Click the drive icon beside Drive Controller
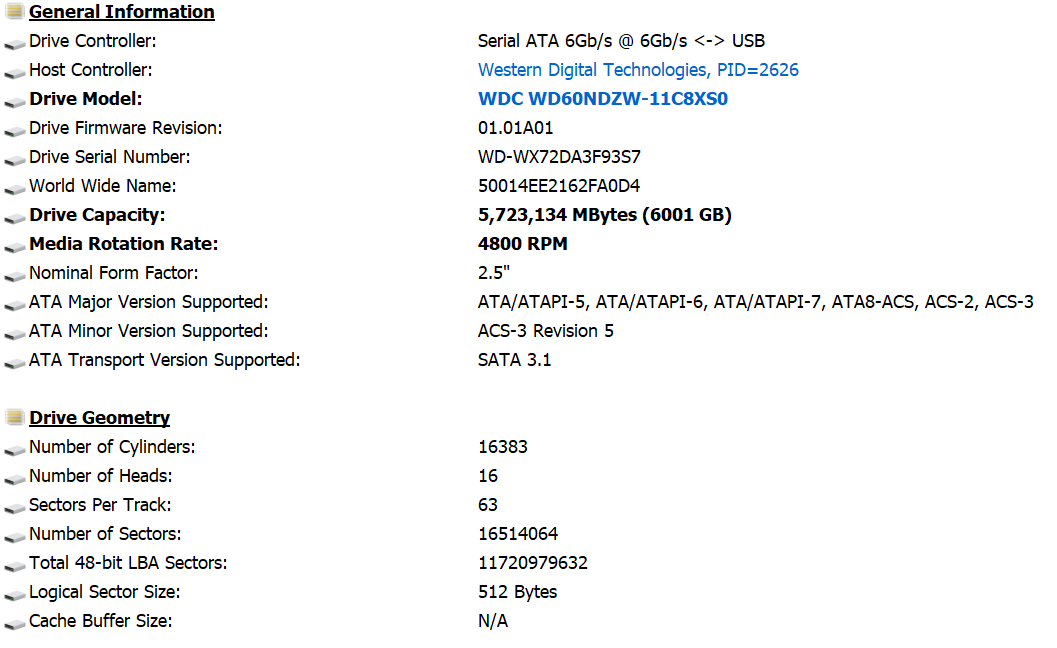 pyautogui.click(x=15, y=44)
